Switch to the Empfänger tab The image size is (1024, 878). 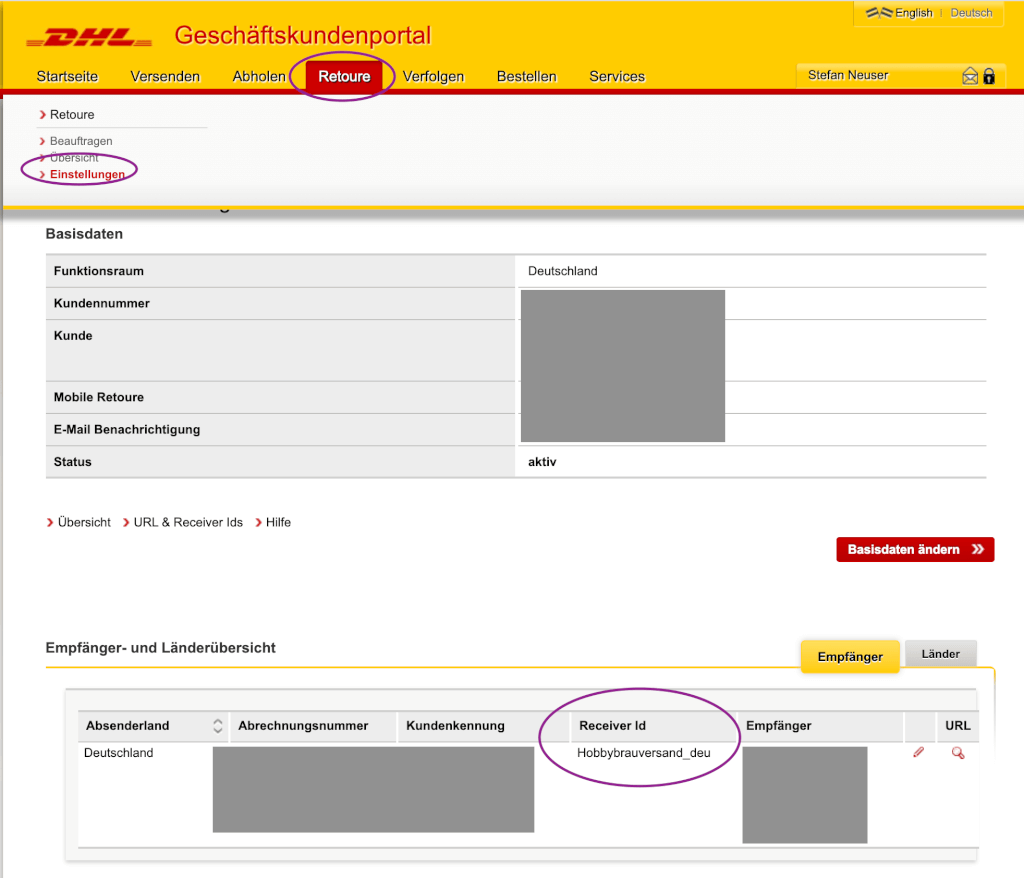pyautogui.click(x=850, y=657)
